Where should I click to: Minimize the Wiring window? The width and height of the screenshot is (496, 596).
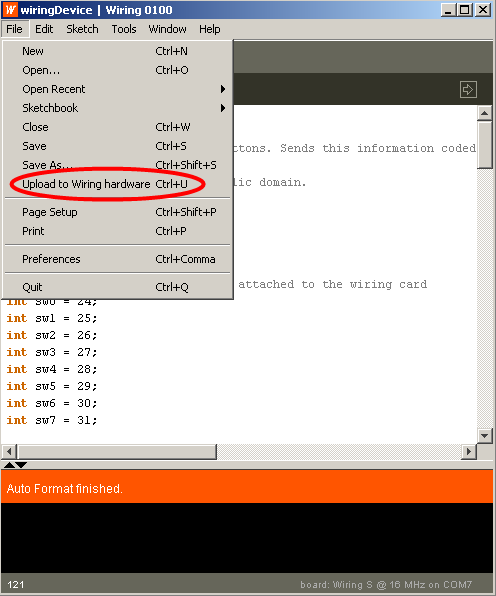[448, 10]
